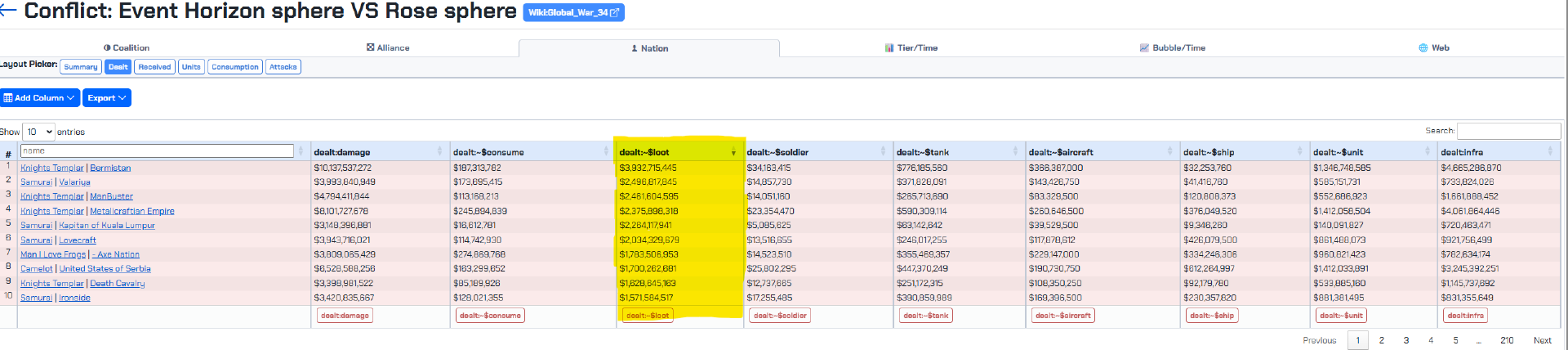Change the show entries count selector
The width and height of the screenshot is (1568, 350).
pyautogui.click(x=39, y=132)
